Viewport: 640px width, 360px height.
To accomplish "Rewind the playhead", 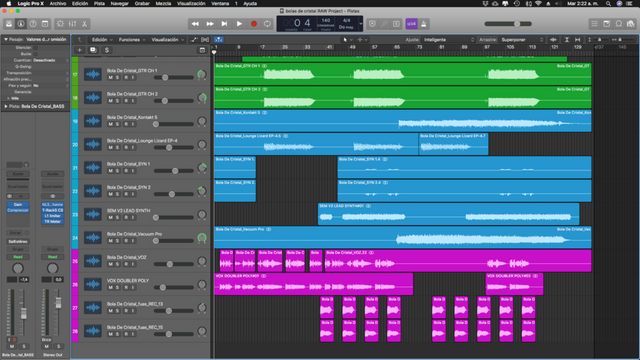I will (195, 24).
